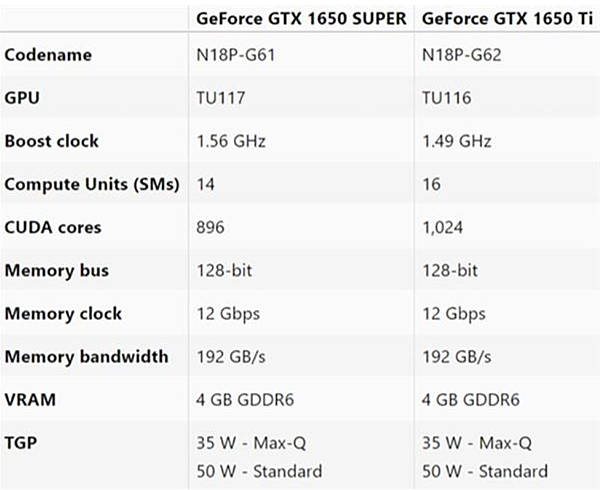Click 50 W - Standard under GTX 1650 Ti
This screenshot has height=490, width=600.
[485, 471]
